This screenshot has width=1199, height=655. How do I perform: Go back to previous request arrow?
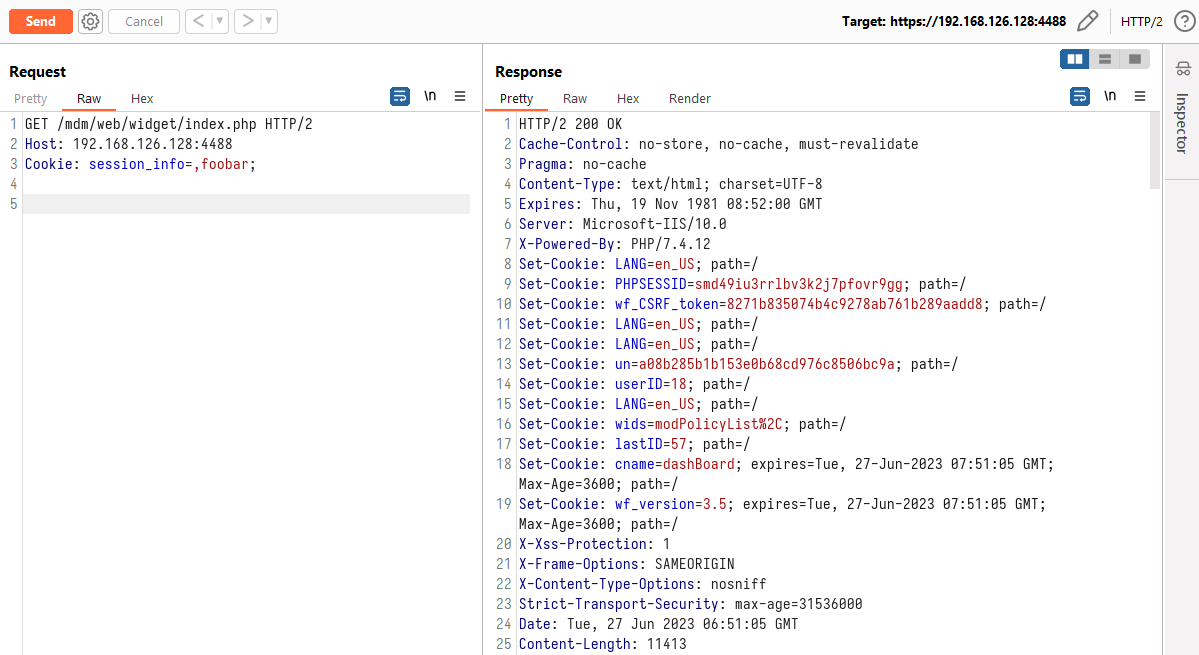(197, 21)
